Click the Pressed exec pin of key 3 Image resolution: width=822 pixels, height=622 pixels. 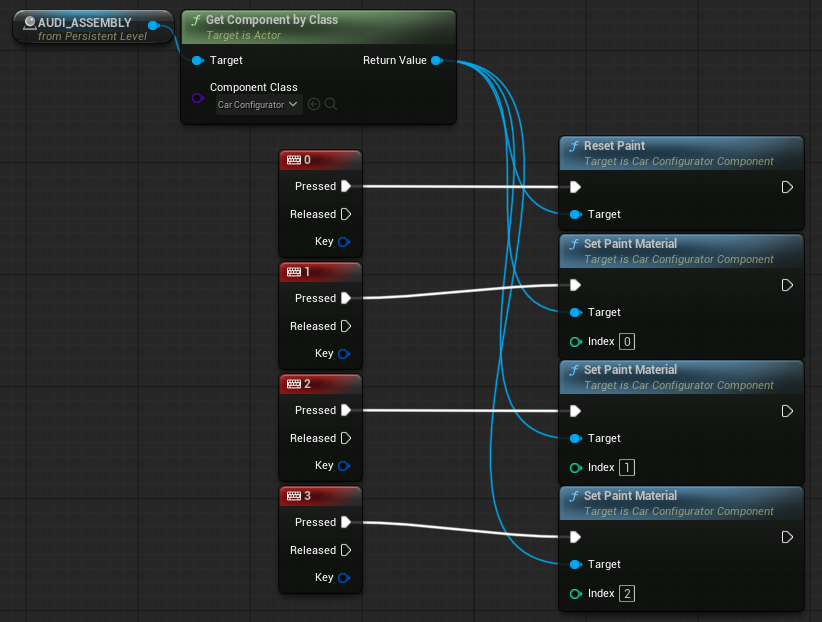345,522
